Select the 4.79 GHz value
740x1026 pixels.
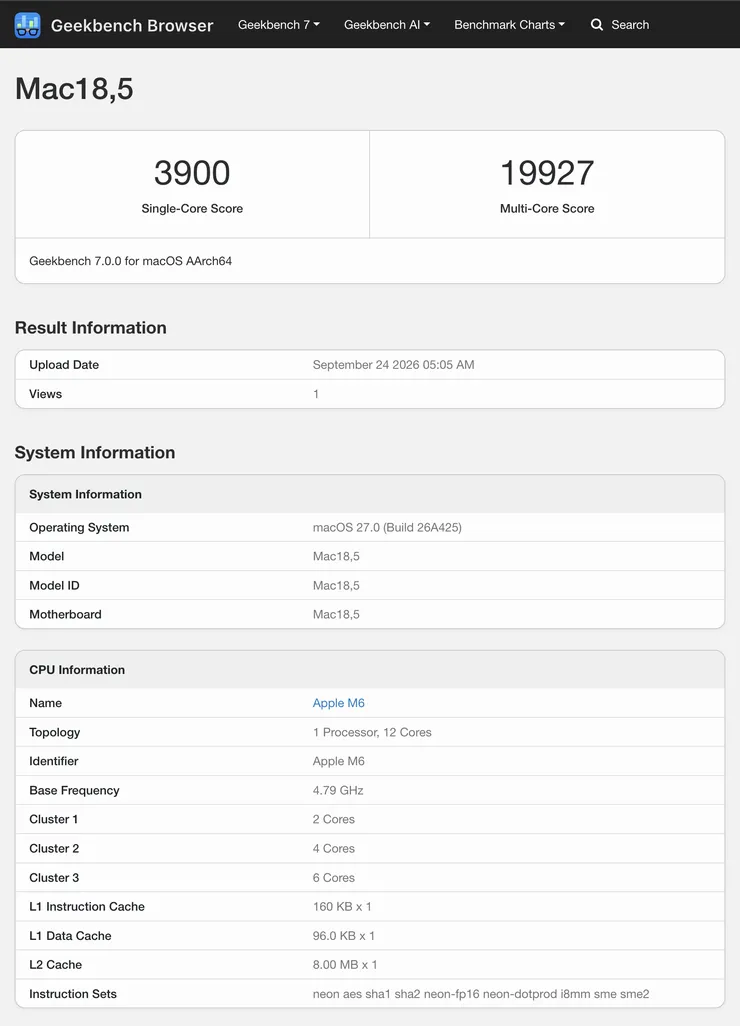pos(338,790)
